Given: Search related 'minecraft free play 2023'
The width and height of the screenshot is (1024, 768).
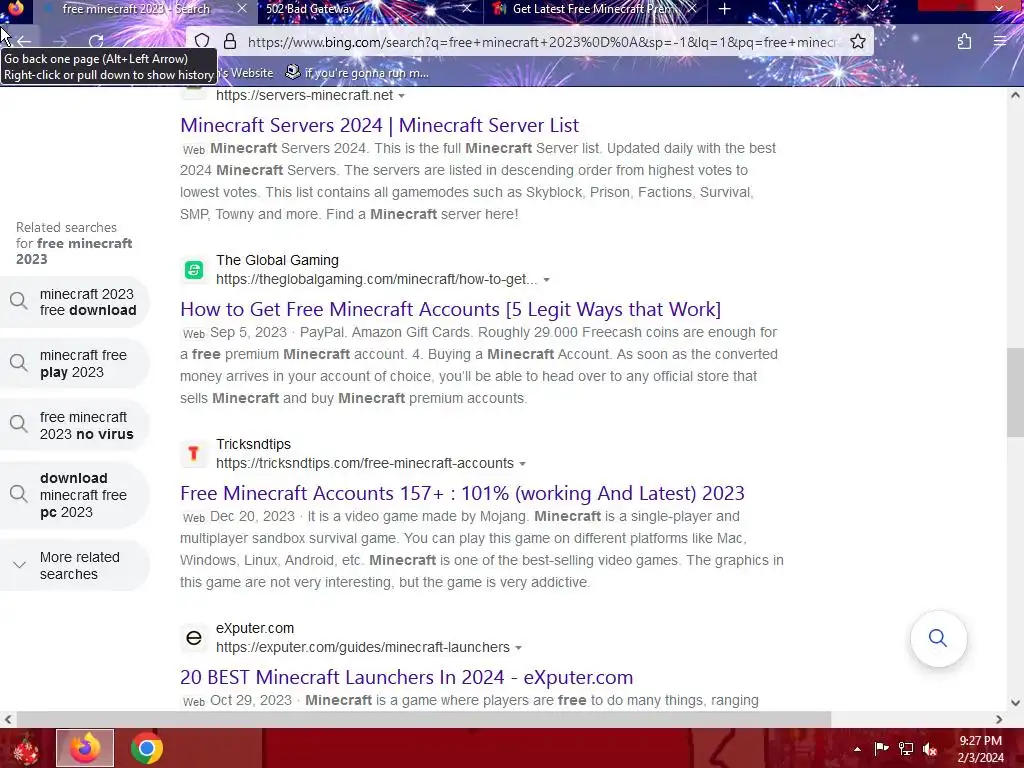Looking at the screenshot, I should click(74, 364).
